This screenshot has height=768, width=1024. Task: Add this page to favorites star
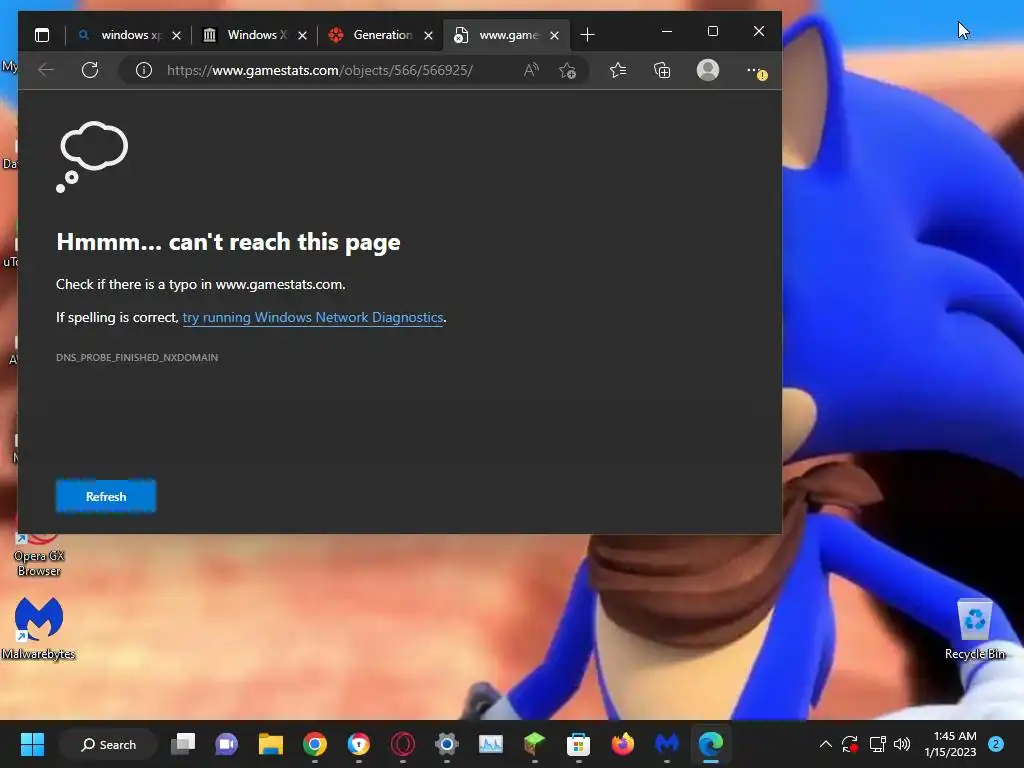pyautogui.click(x=568, y=70)
